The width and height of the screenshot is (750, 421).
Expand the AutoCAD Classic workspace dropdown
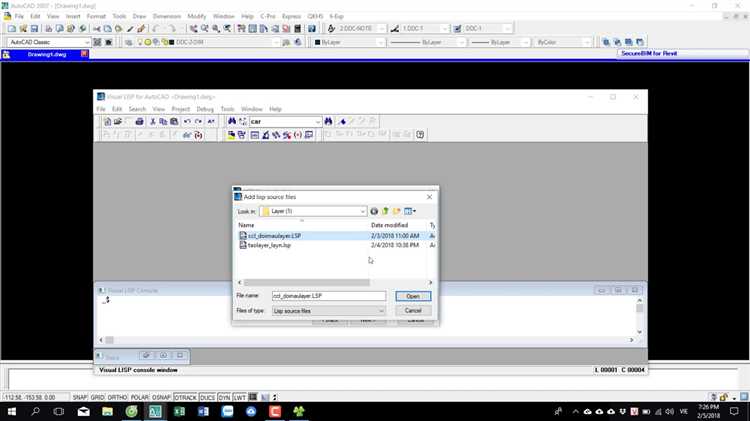(87, 43)
